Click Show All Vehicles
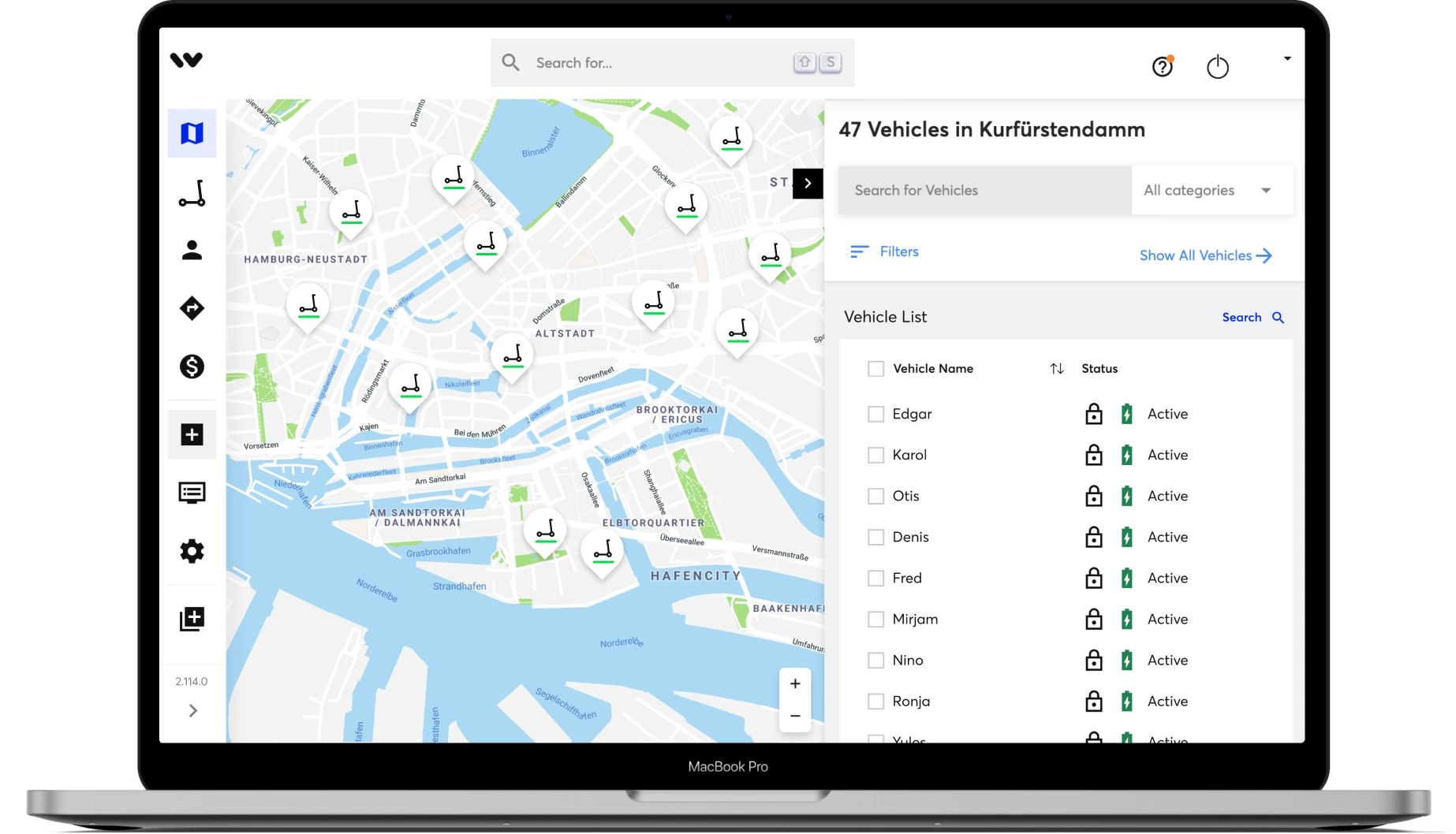The image size is (1456, 834). [1196, 255]
